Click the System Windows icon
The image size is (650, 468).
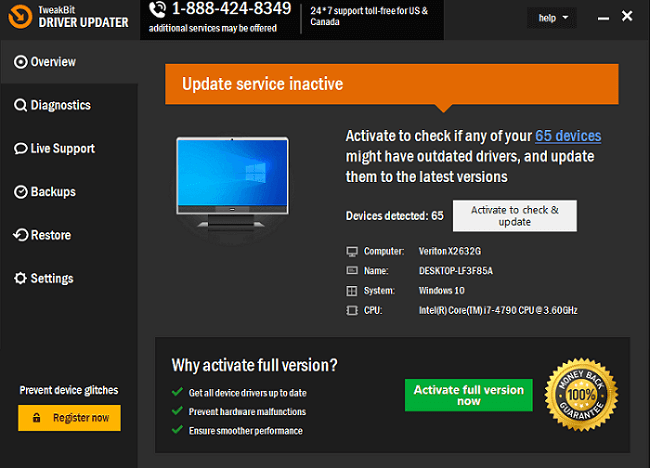(352, 291)
